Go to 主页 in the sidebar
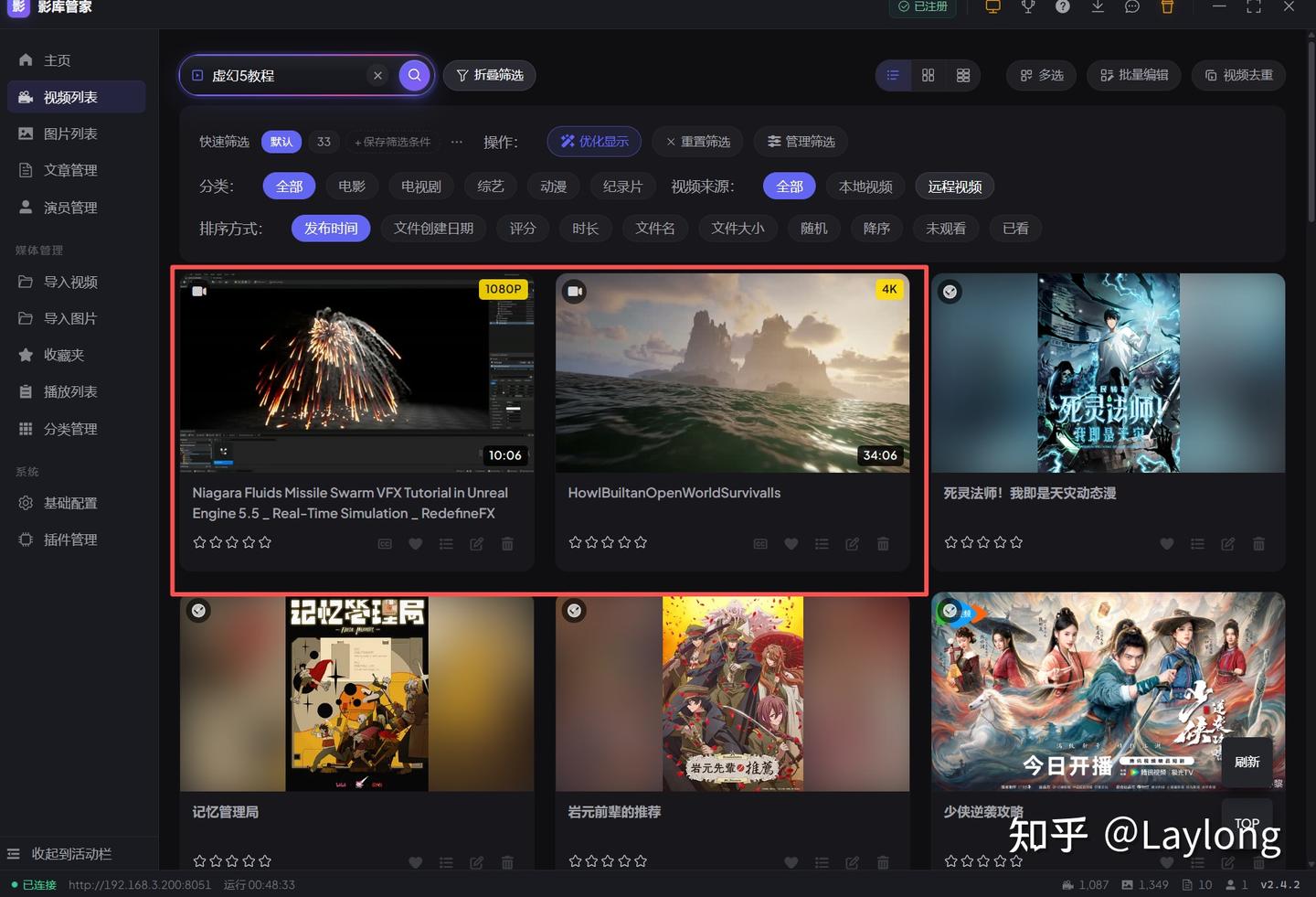 coord(76,60)
